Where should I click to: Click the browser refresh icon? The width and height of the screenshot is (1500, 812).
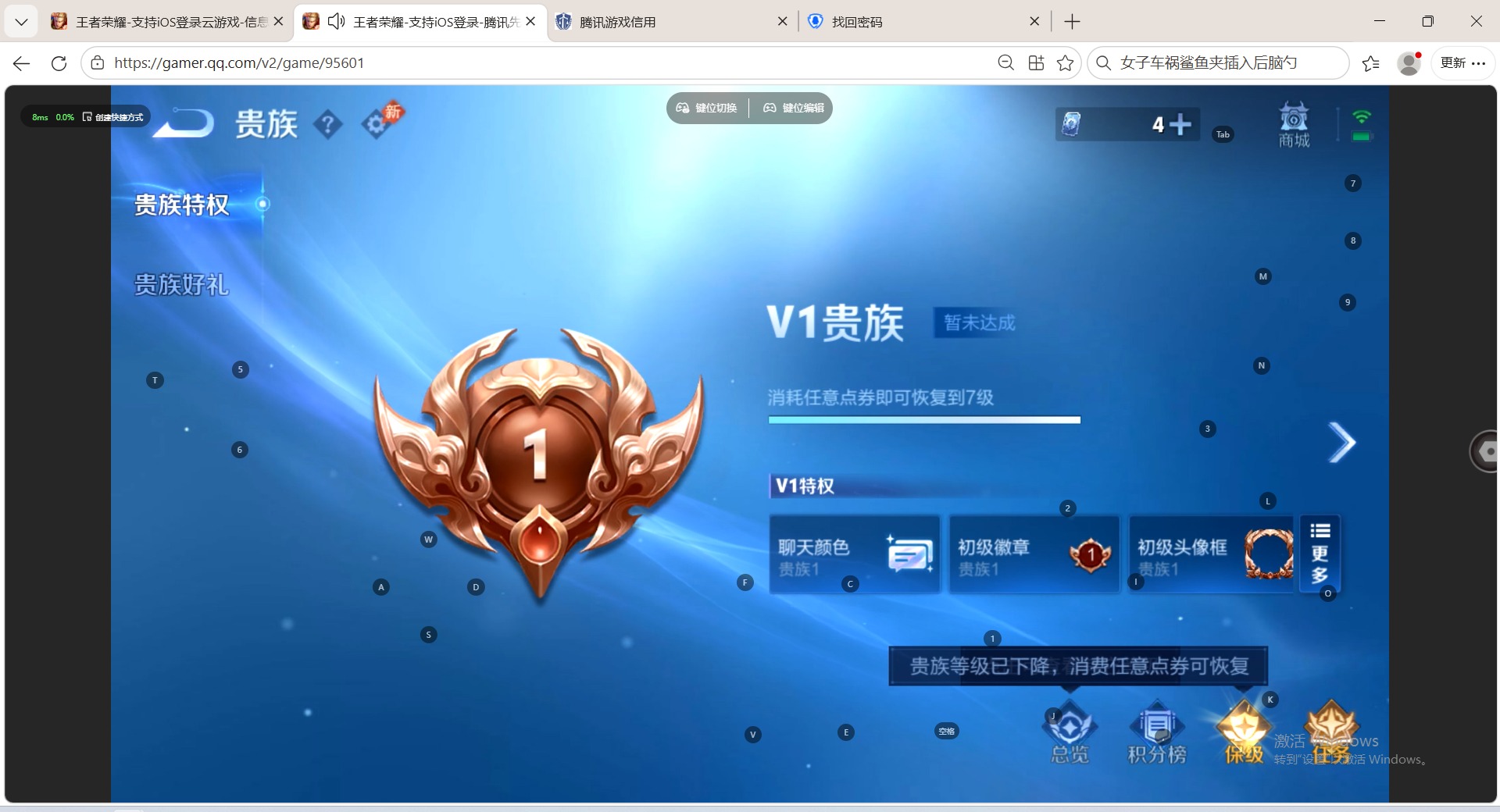pos(59,63)
